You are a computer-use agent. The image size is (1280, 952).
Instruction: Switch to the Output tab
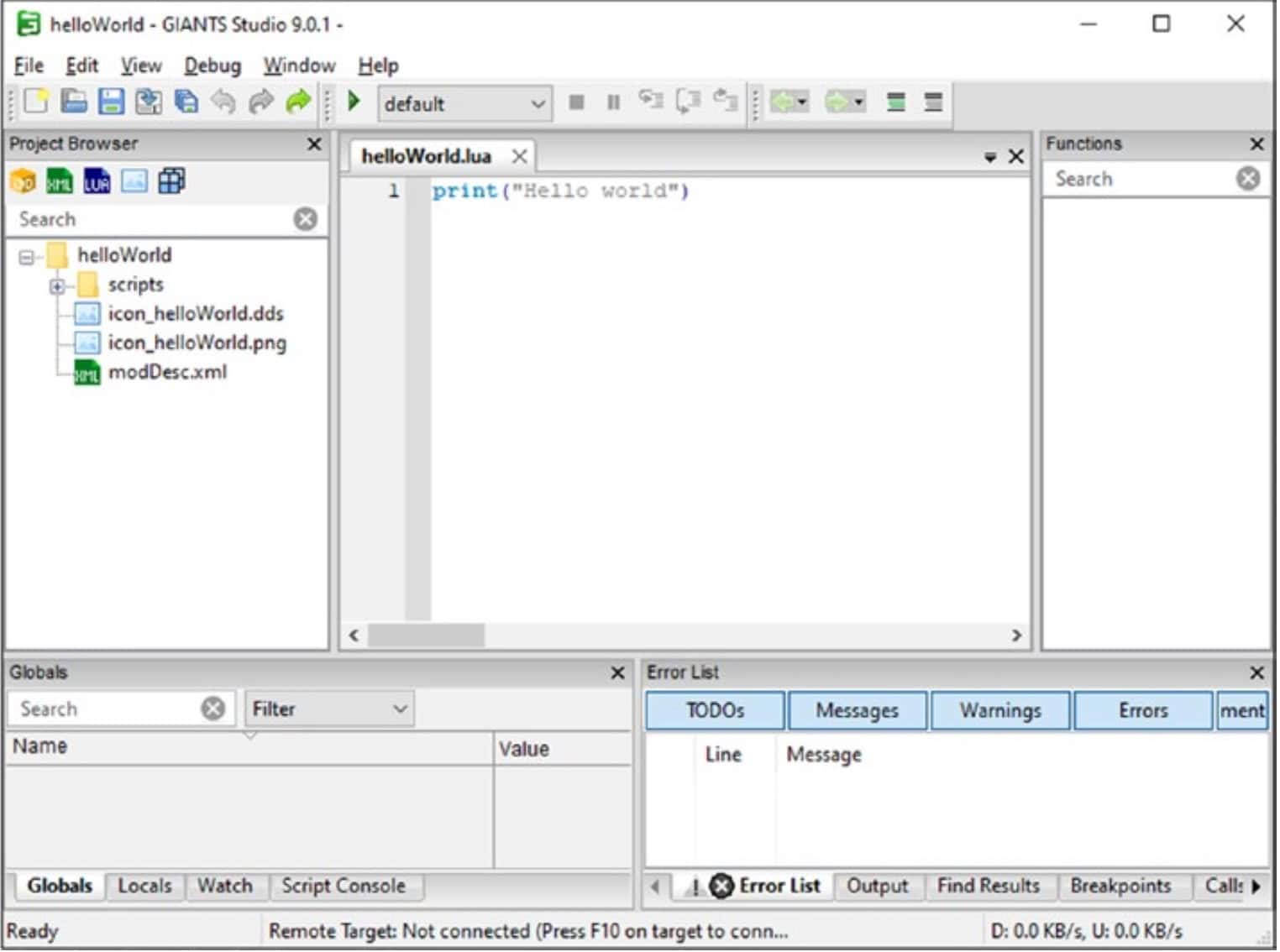coord(879,887)
